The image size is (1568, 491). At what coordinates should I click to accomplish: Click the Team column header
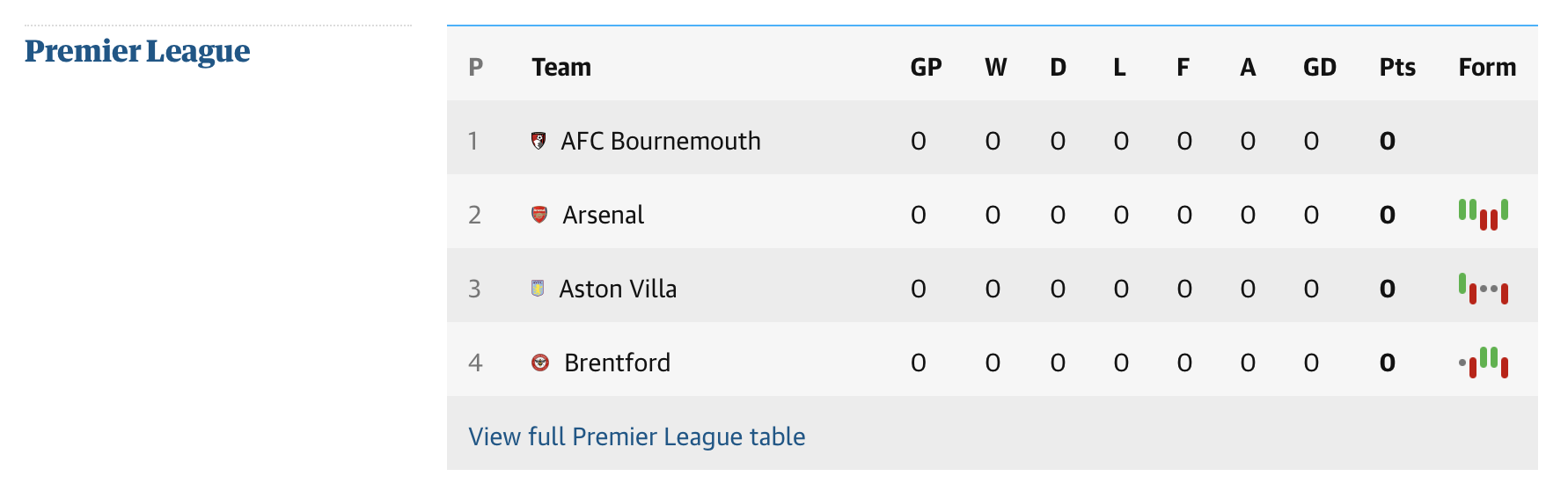pos(561,68)
